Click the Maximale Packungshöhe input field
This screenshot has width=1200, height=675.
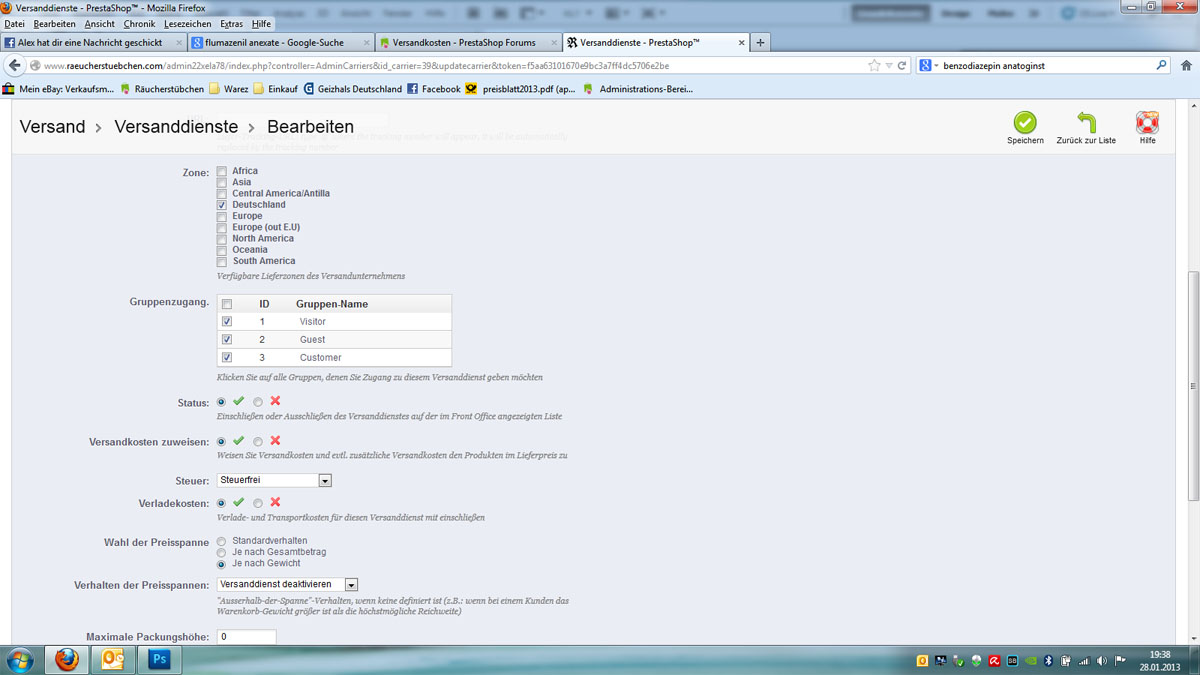point(246,637)
